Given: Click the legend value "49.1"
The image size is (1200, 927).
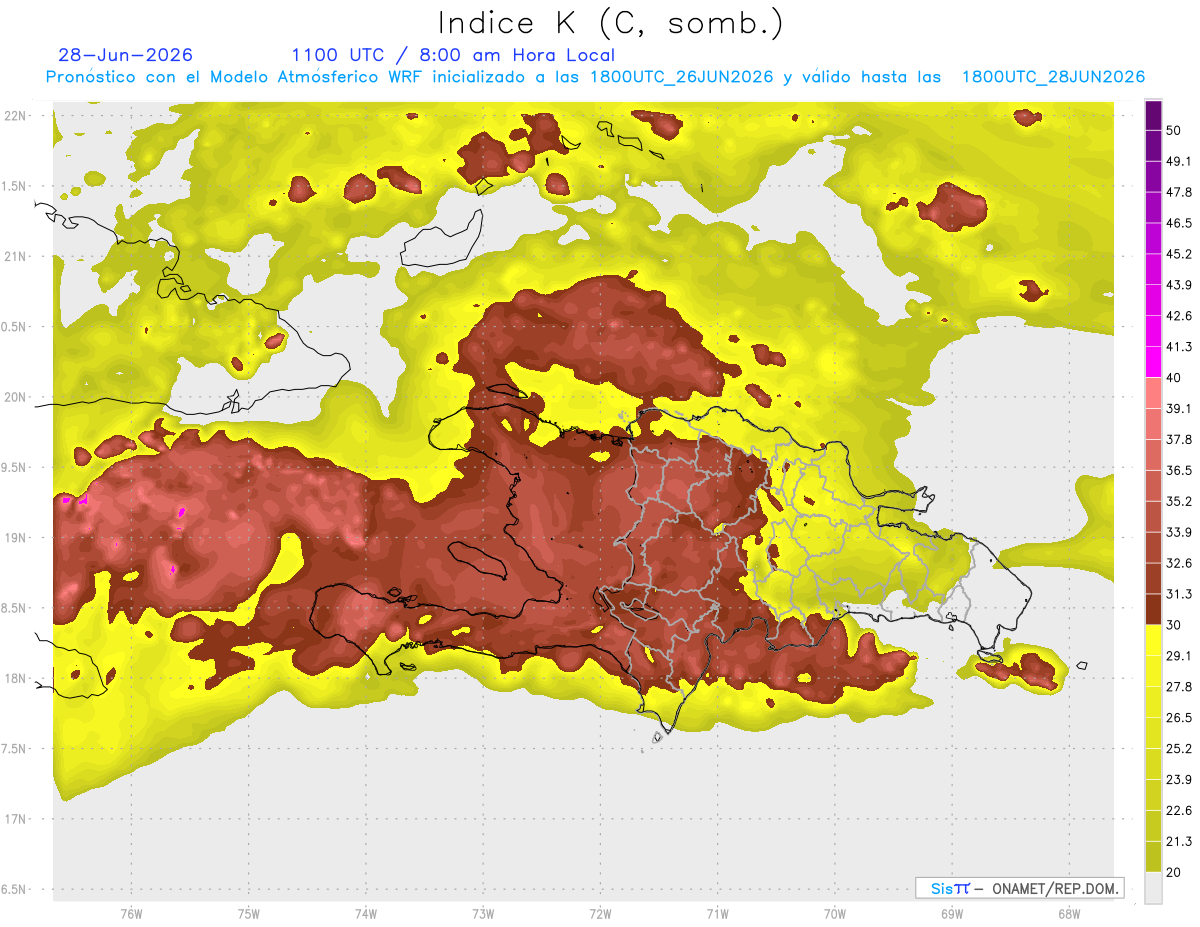Looking at the screenshot, I should point(1179,161).
